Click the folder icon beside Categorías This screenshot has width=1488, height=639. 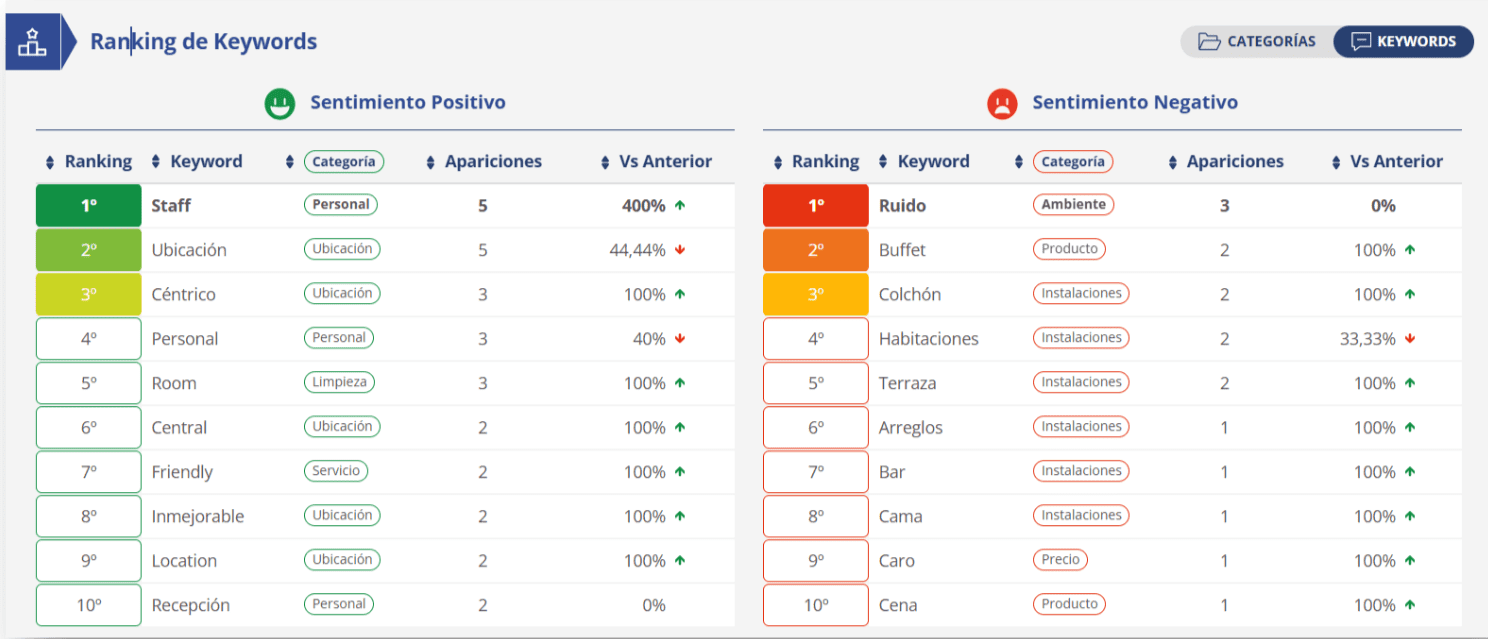pyautogui.click(x=1209, y=42)
